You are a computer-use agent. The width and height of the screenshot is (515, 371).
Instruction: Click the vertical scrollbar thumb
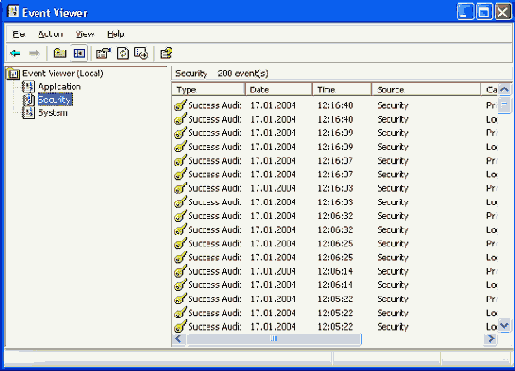(x=505, y=105)
